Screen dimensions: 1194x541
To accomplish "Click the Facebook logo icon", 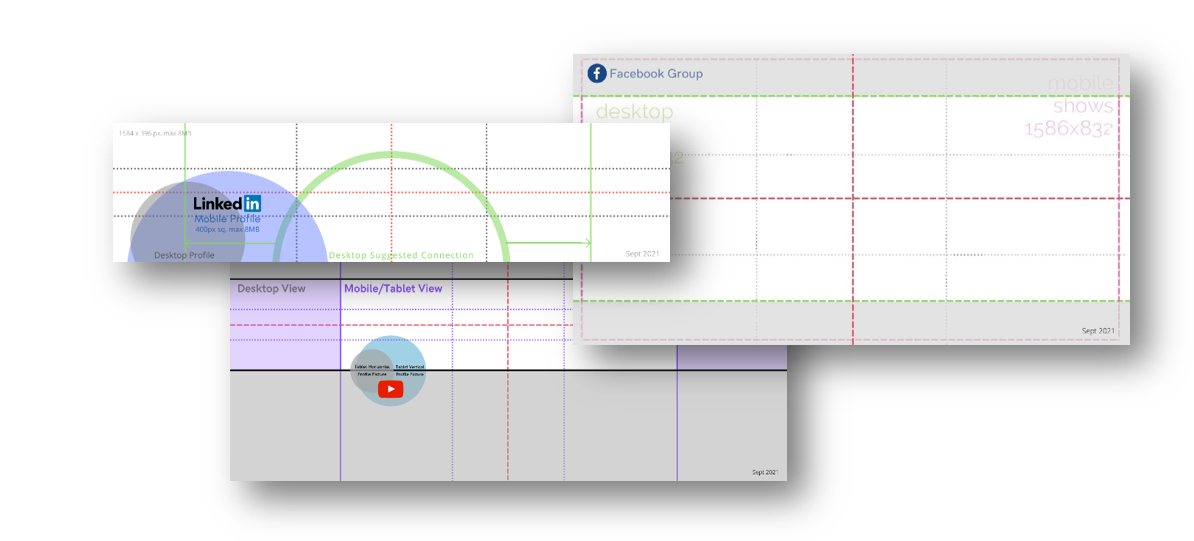I will click(597, 74).
